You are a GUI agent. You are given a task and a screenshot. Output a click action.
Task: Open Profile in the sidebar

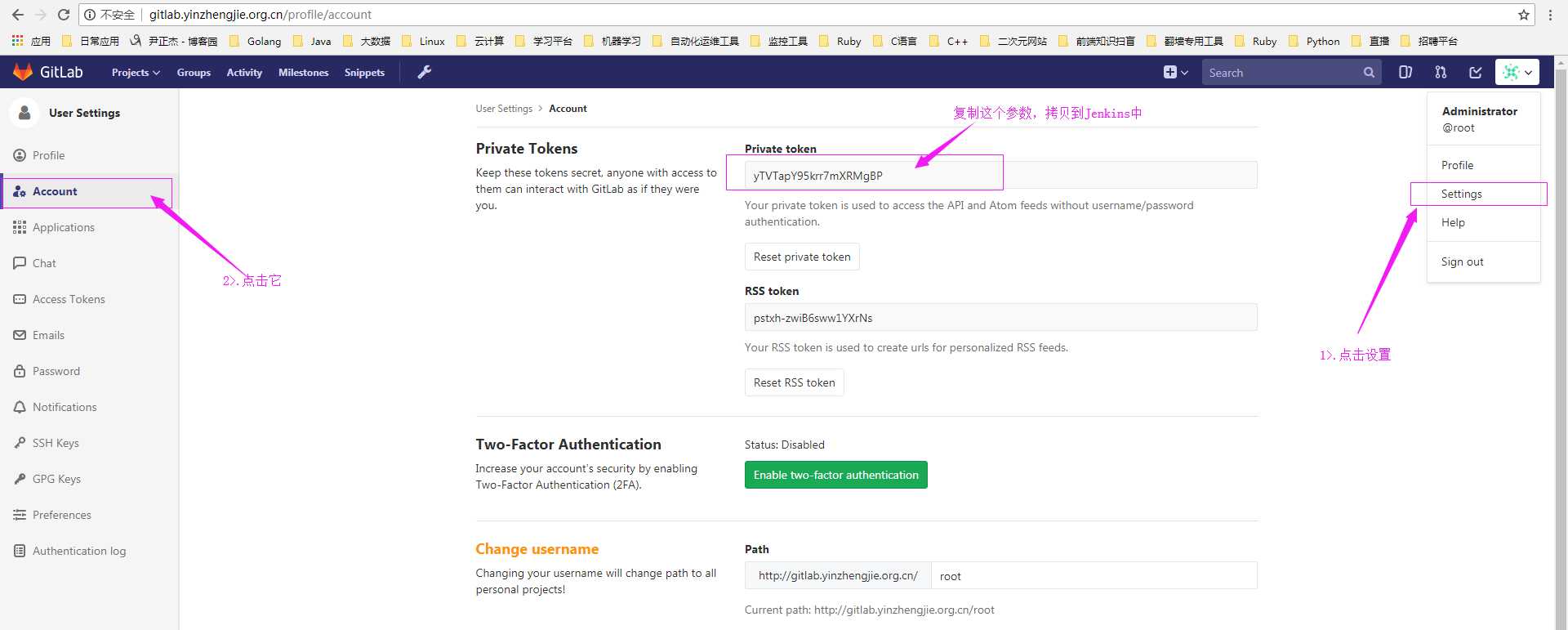(89, 155)
